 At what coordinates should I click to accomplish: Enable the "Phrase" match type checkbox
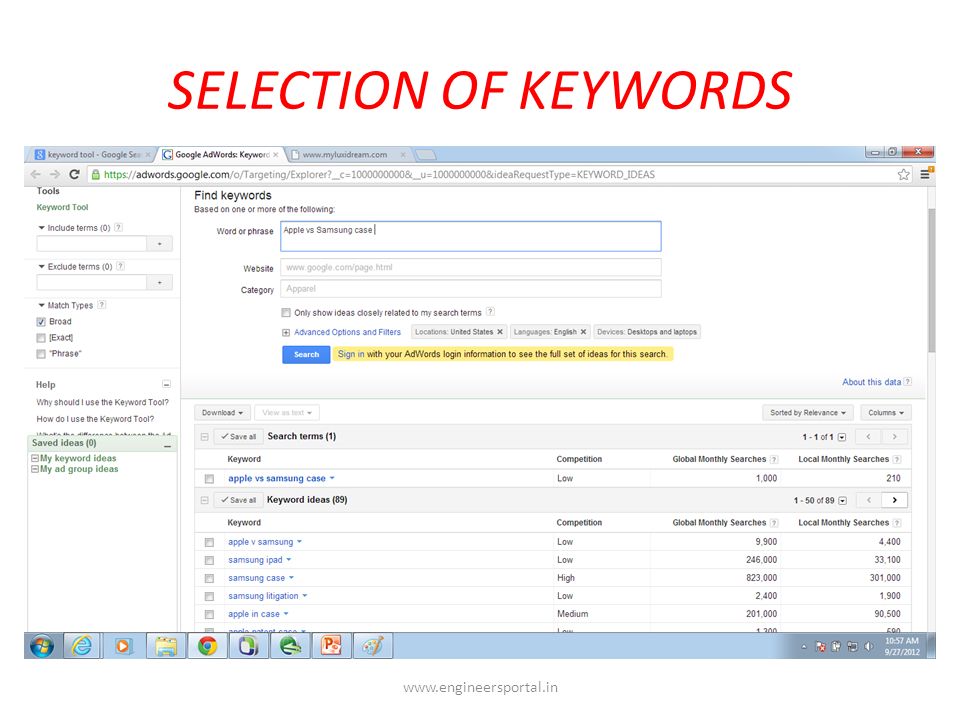coord(41,354)
